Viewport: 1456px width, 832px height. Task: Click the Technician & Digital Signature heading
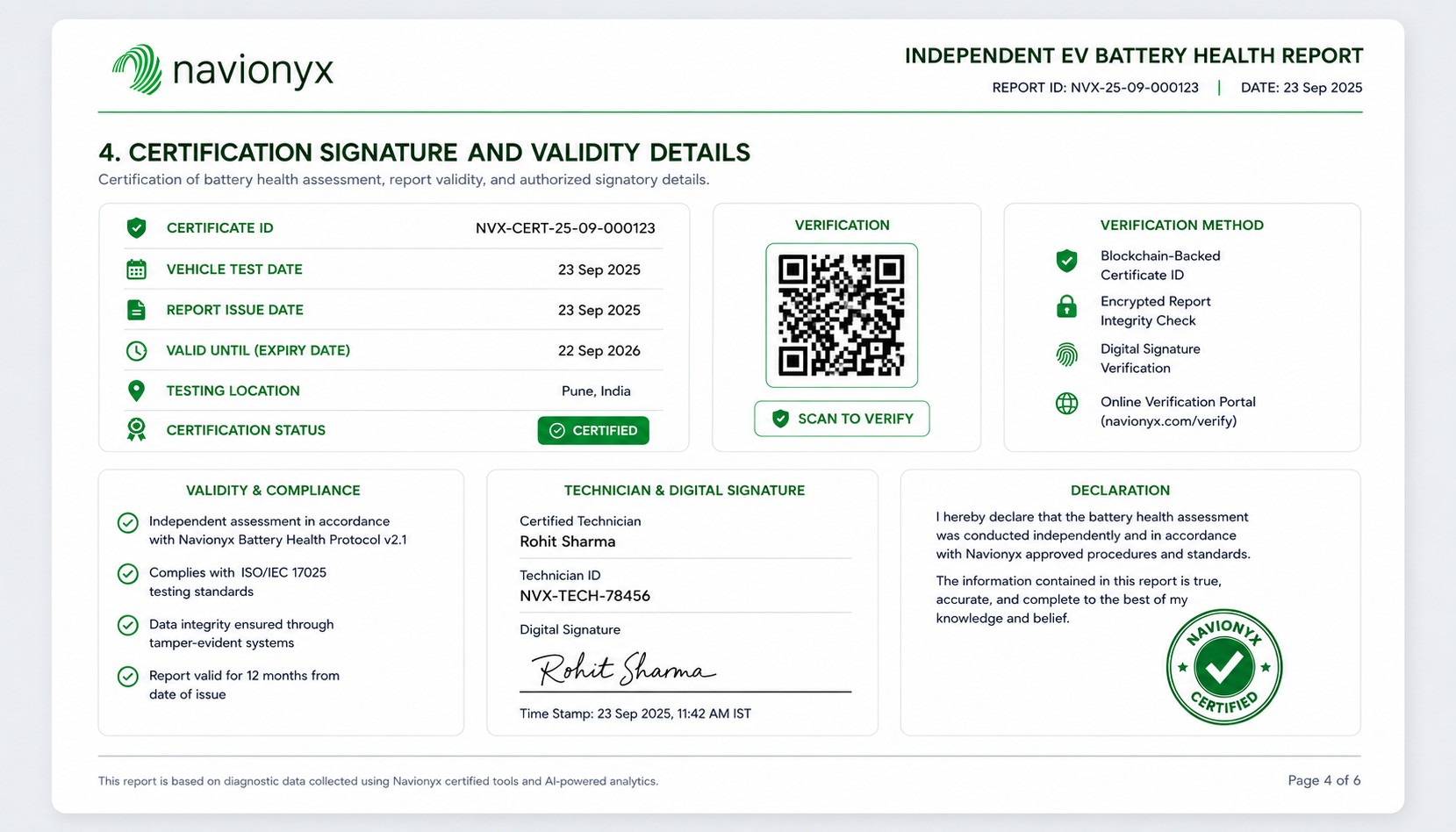point(685,491)
